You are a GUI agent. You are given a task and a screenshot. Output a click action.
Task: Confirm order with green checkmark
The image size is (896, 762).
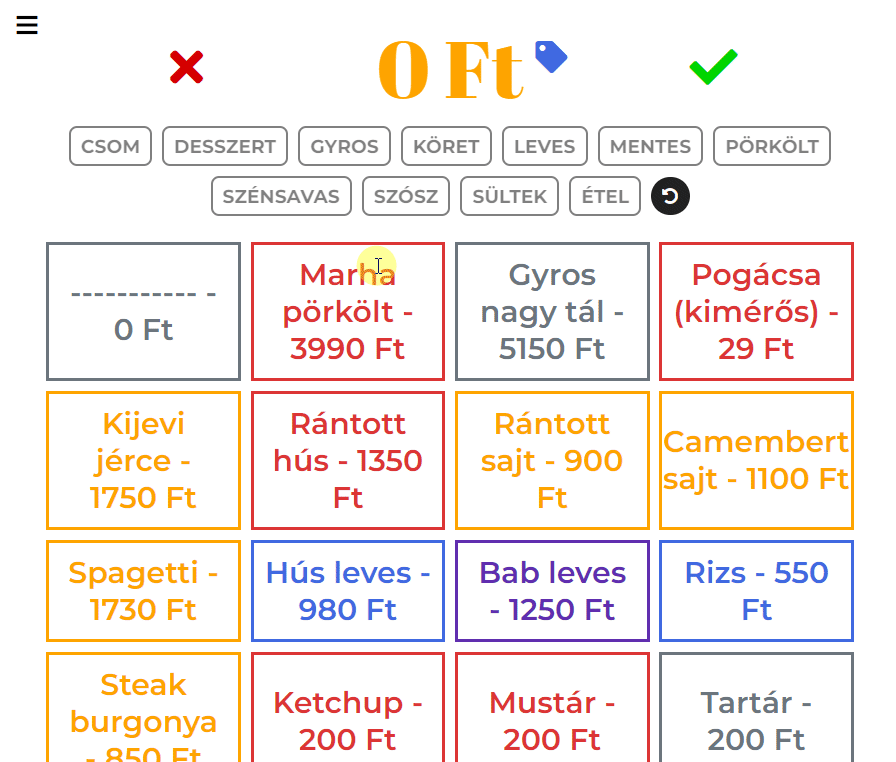pos(713,67)
